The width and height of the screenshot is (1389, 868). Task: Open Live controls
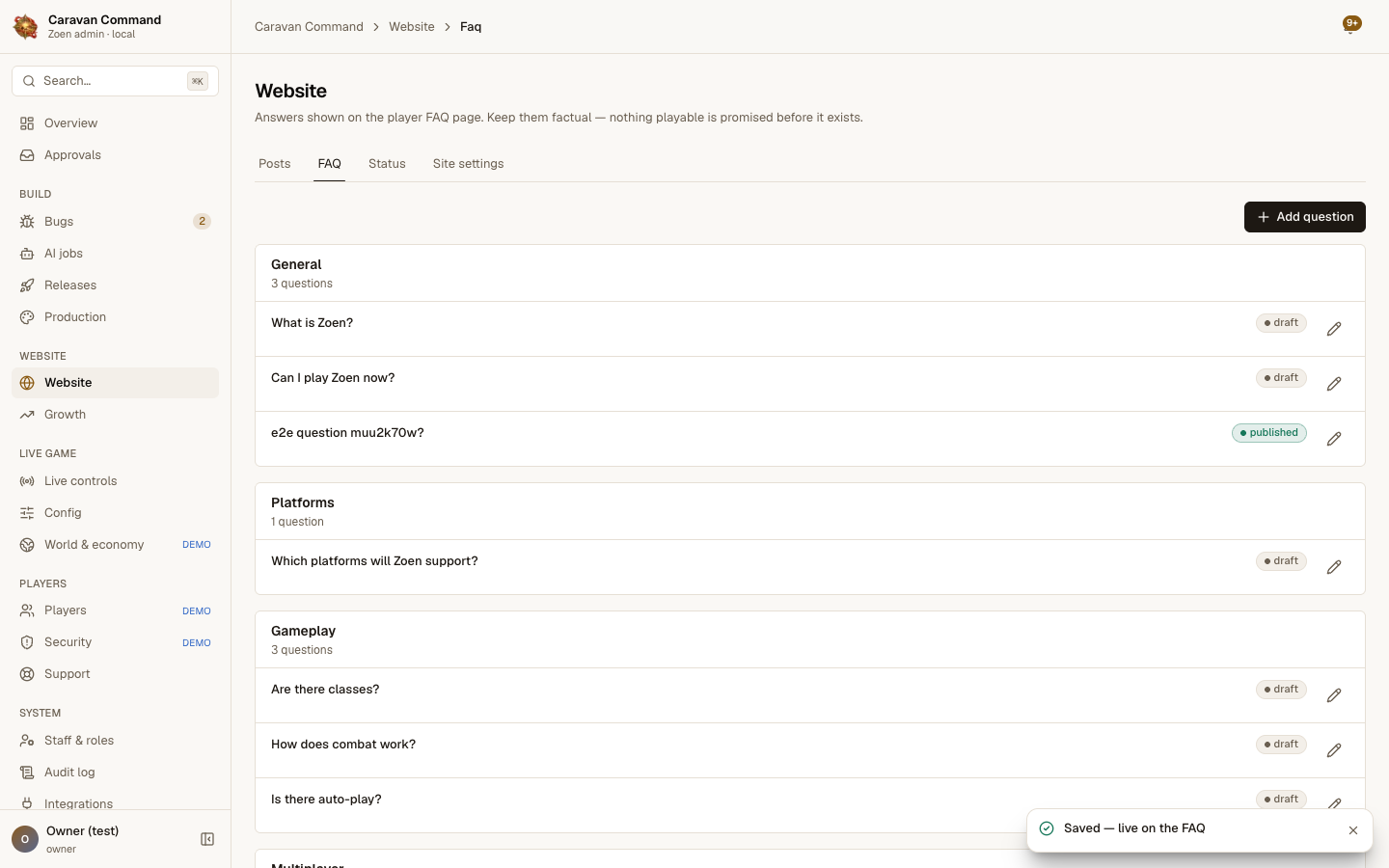tap(115, 481)
